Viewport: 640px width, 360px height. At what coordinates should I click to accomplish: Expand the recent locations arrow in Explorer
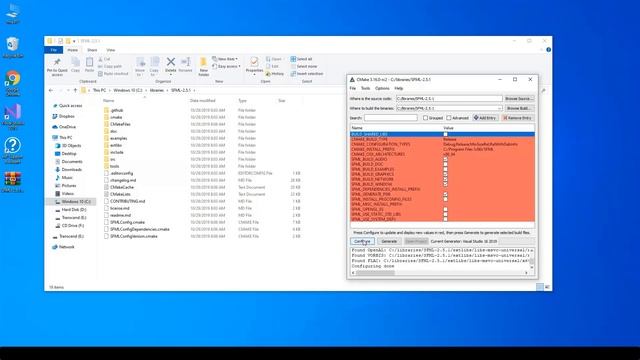(68, 90)
